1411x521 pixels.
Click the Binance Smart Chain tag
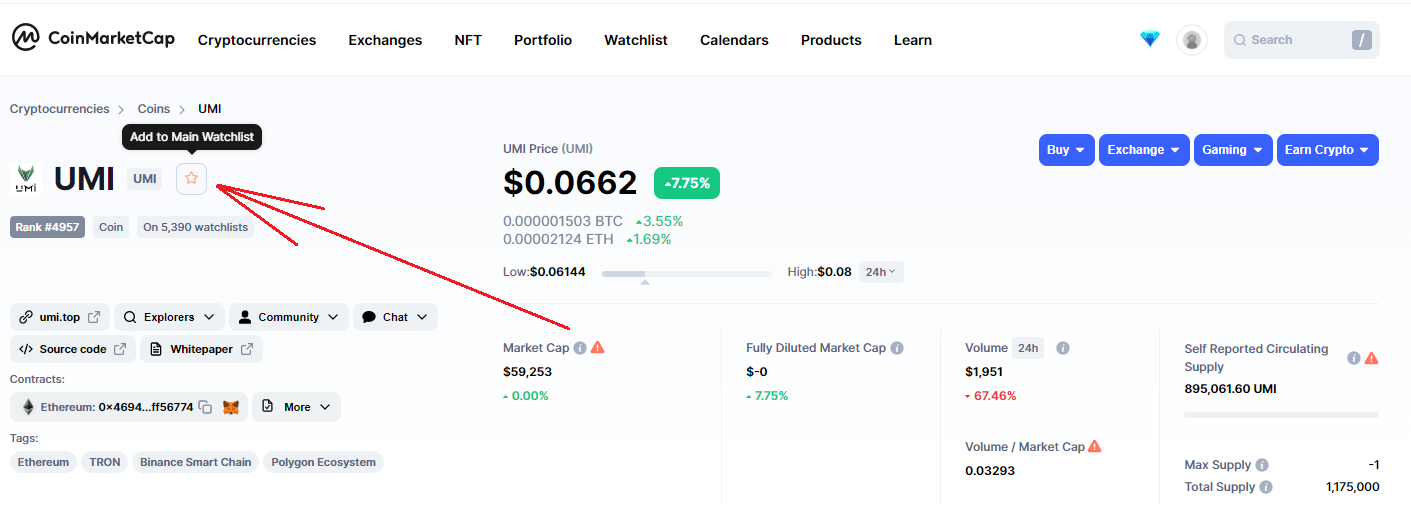coord(196,462)
